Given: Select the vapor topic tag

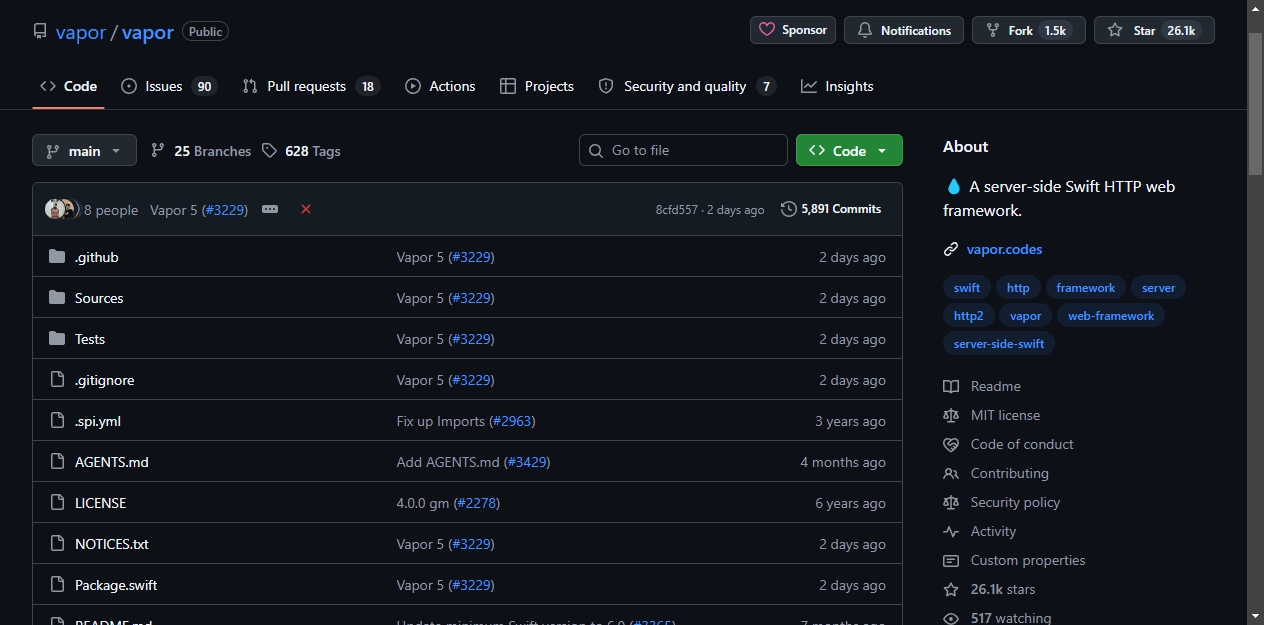Looking at the screenshot, I should 1026,316.
